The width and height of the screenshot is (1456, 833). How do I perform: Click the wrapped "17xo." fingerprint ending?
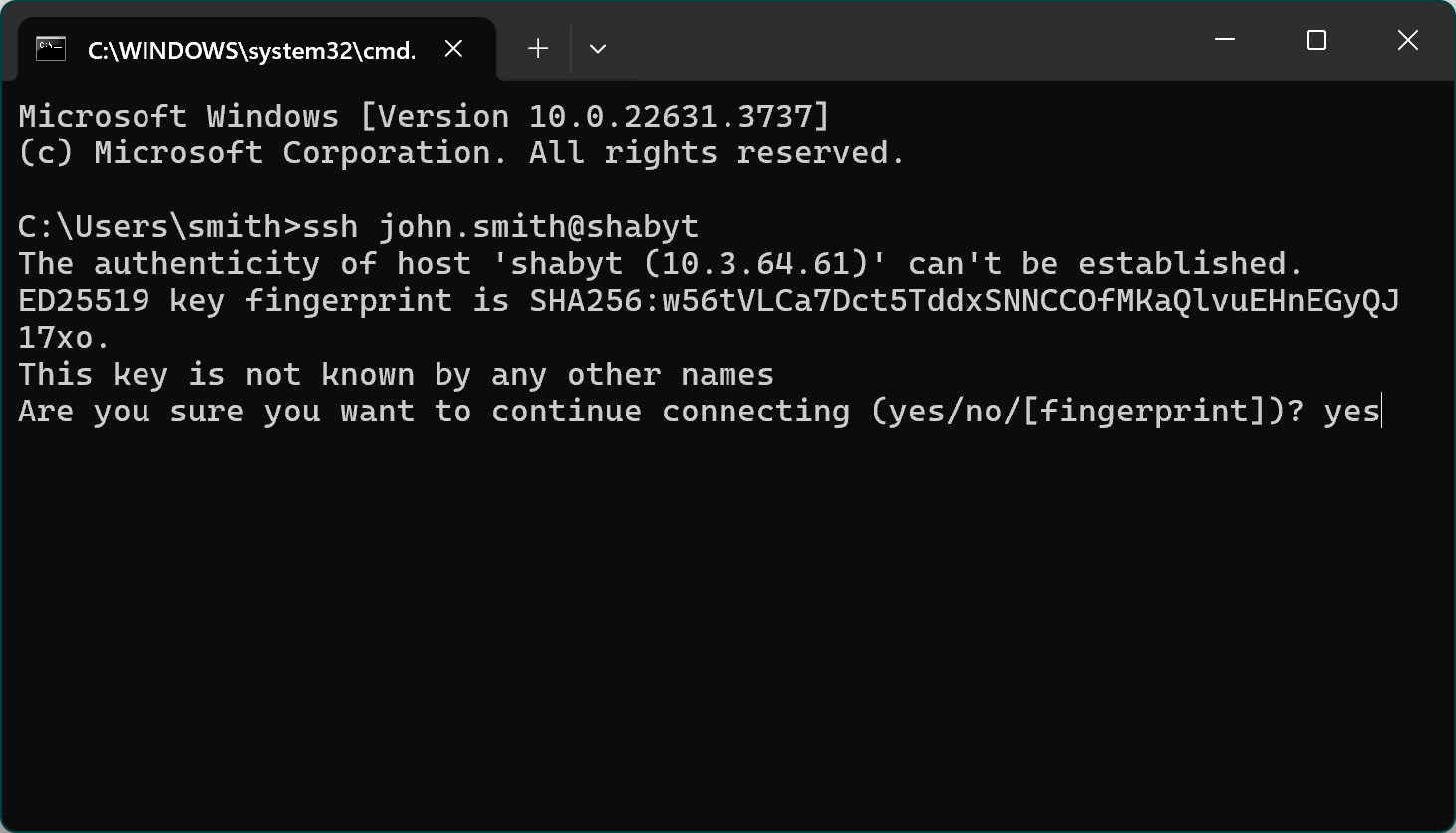pos(62,338)
